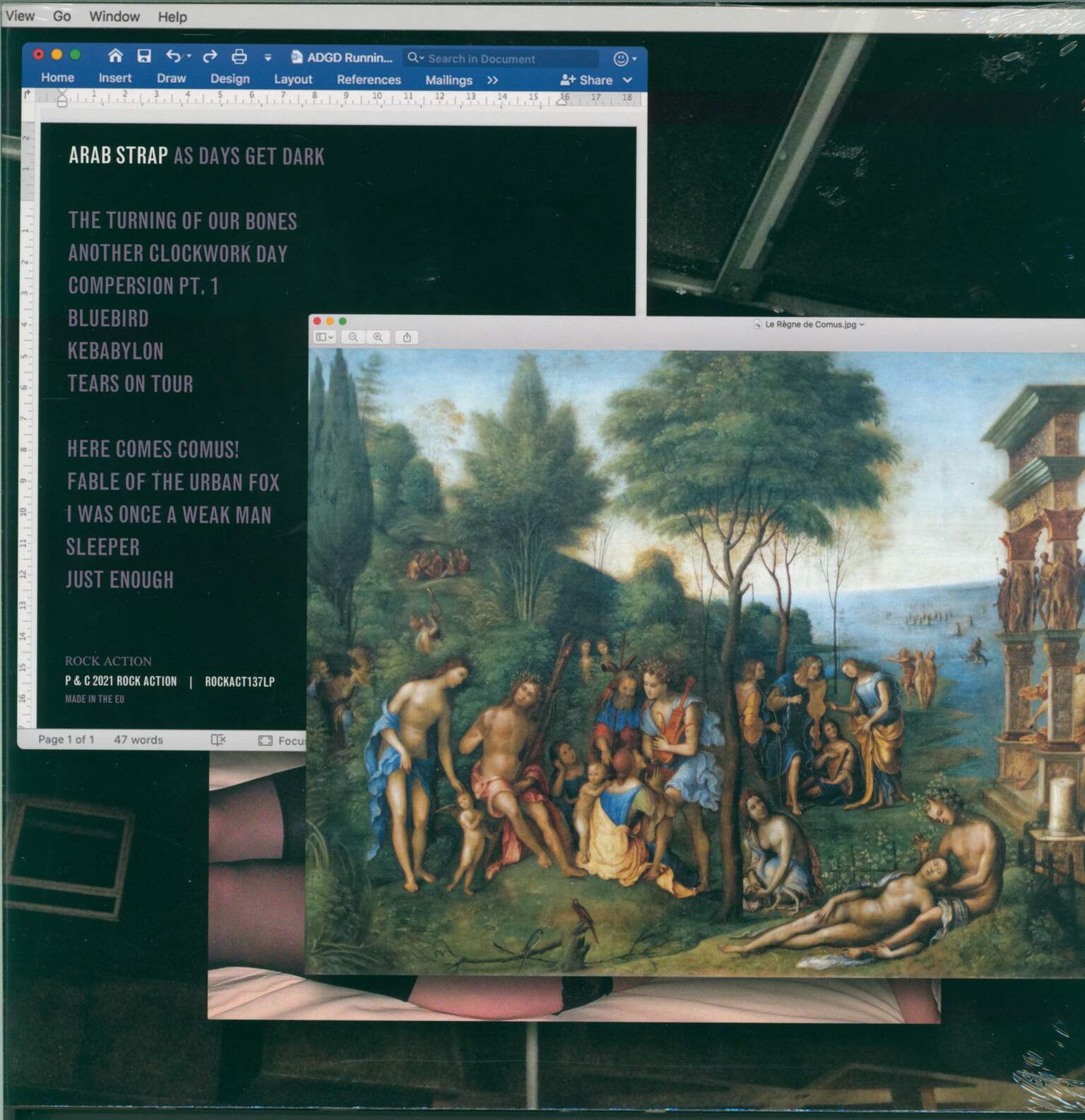Click the line COMPERSION PT. 1

(143, 286)
